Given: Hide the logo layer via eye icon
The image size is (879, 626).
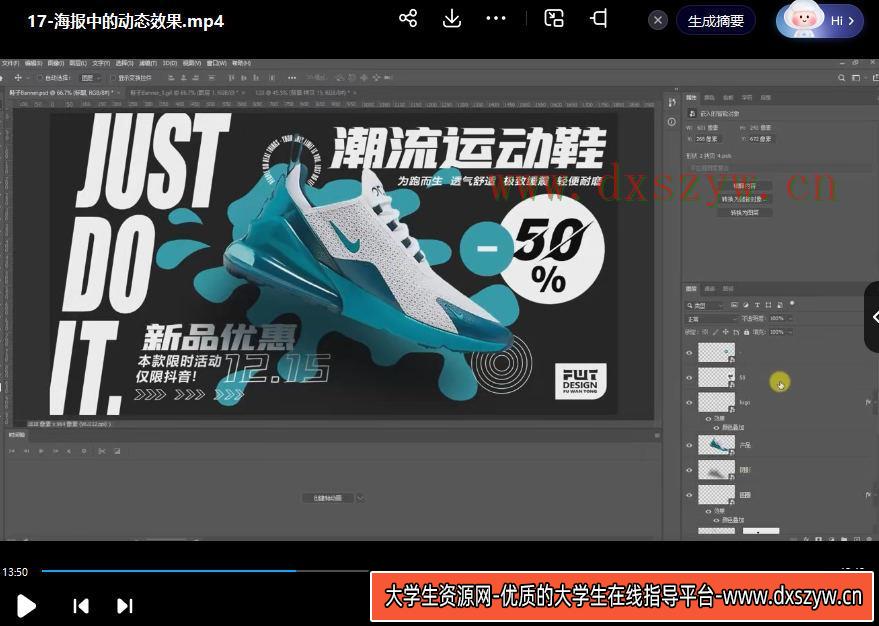Looking at the screenshot, I should click(690, 402).
